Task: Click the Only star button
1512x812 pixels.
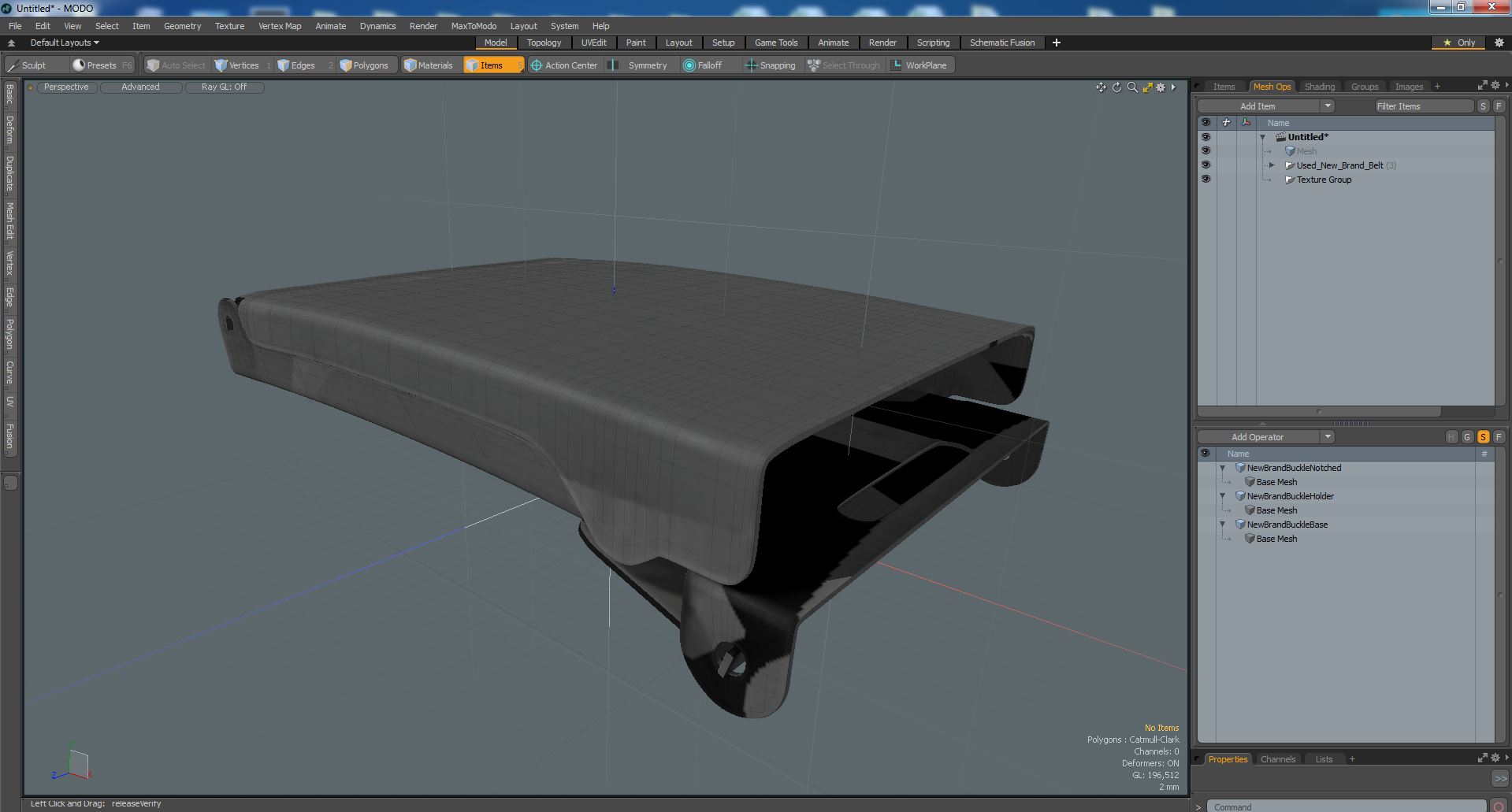Action: coord(1459,43)
